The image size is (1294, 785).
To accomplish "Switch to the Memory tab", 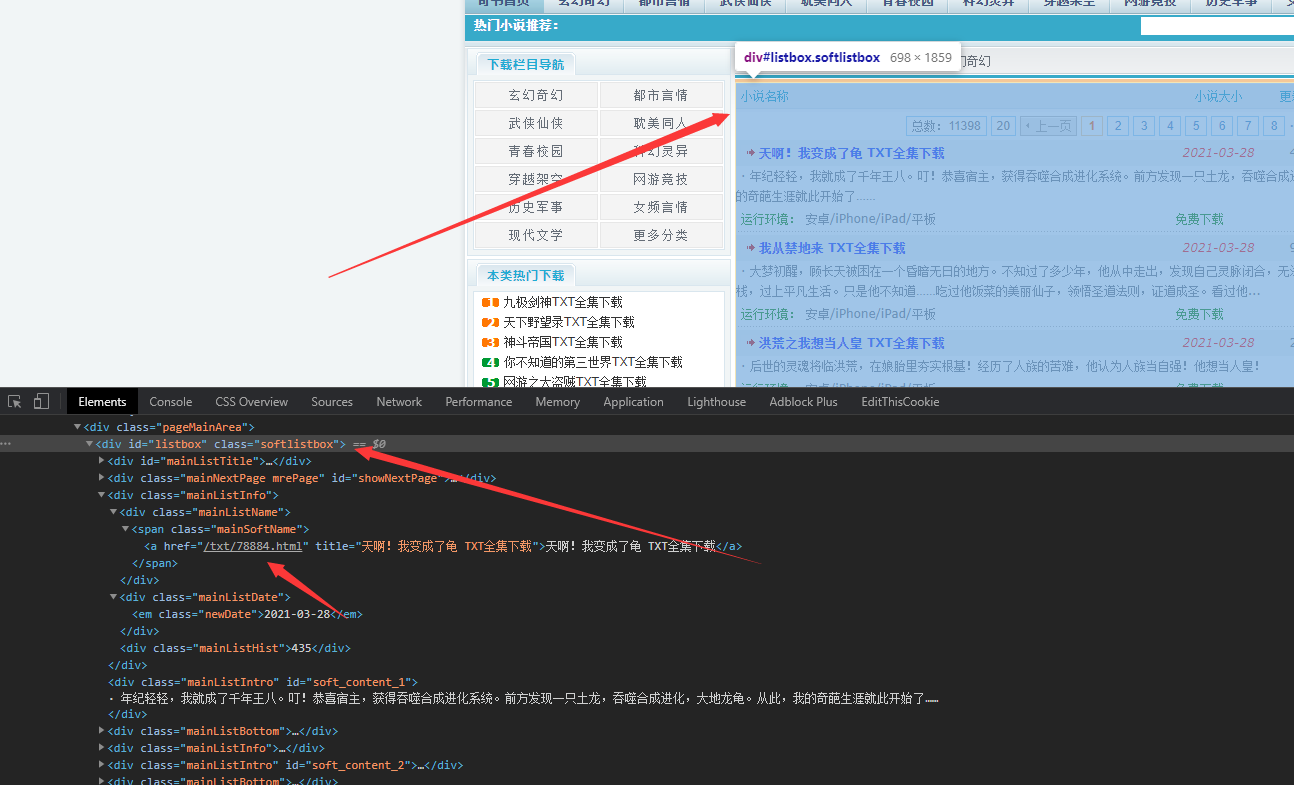I will coord(557,401).
